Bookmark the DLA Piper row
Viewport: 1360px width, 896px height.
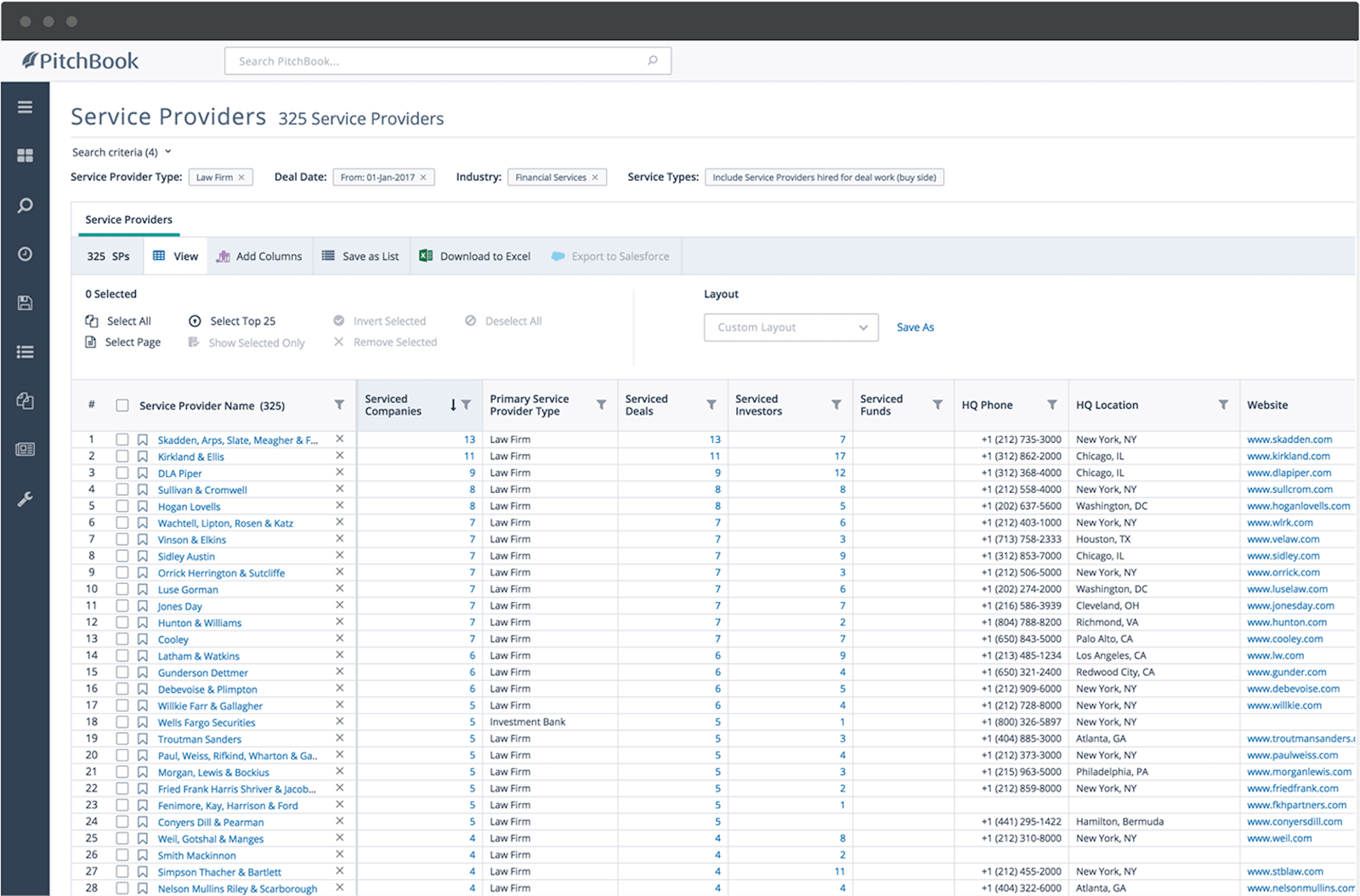coord(143,473)
